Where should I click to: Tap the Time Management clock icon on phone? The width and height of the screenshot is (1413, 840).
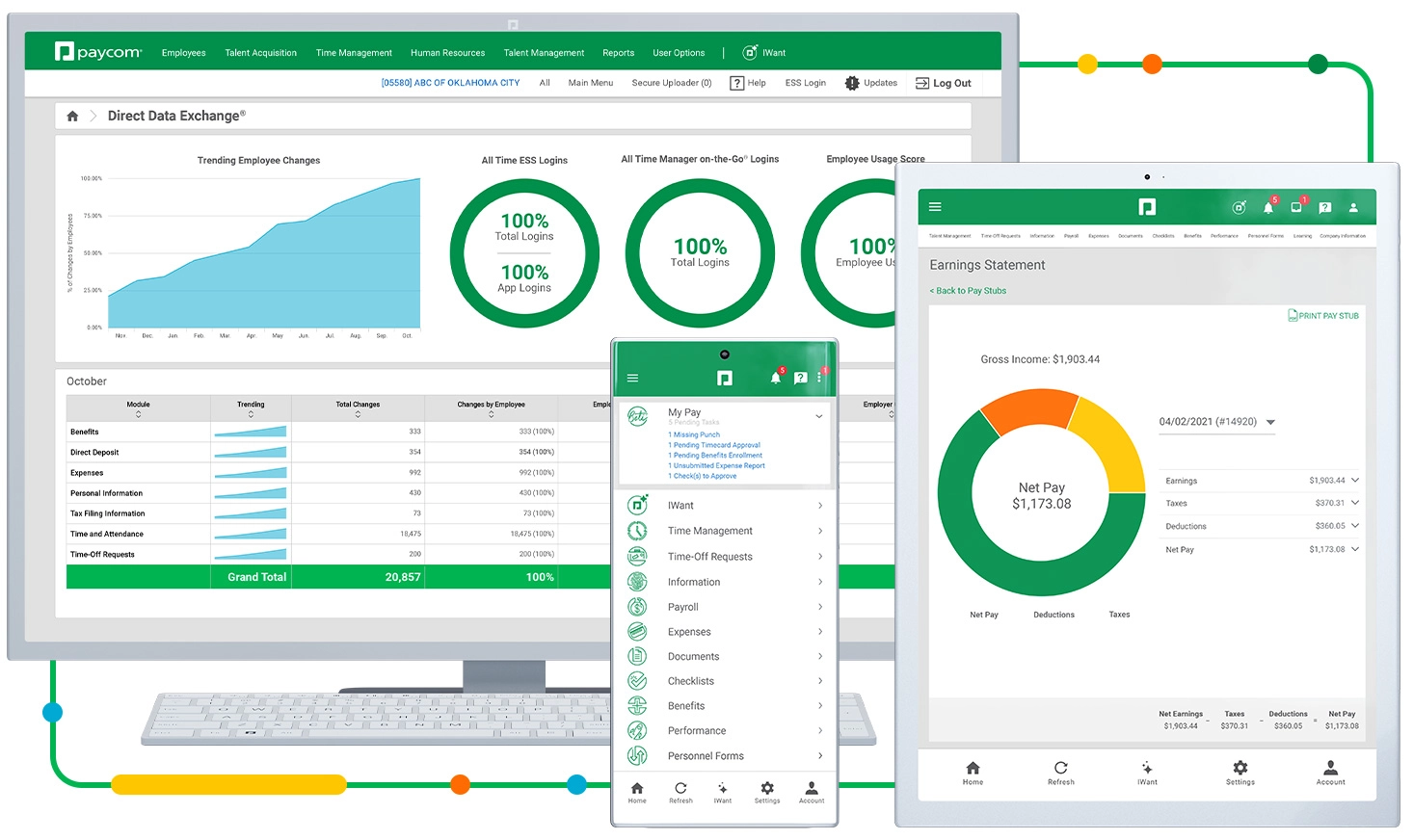coord(637,531)
